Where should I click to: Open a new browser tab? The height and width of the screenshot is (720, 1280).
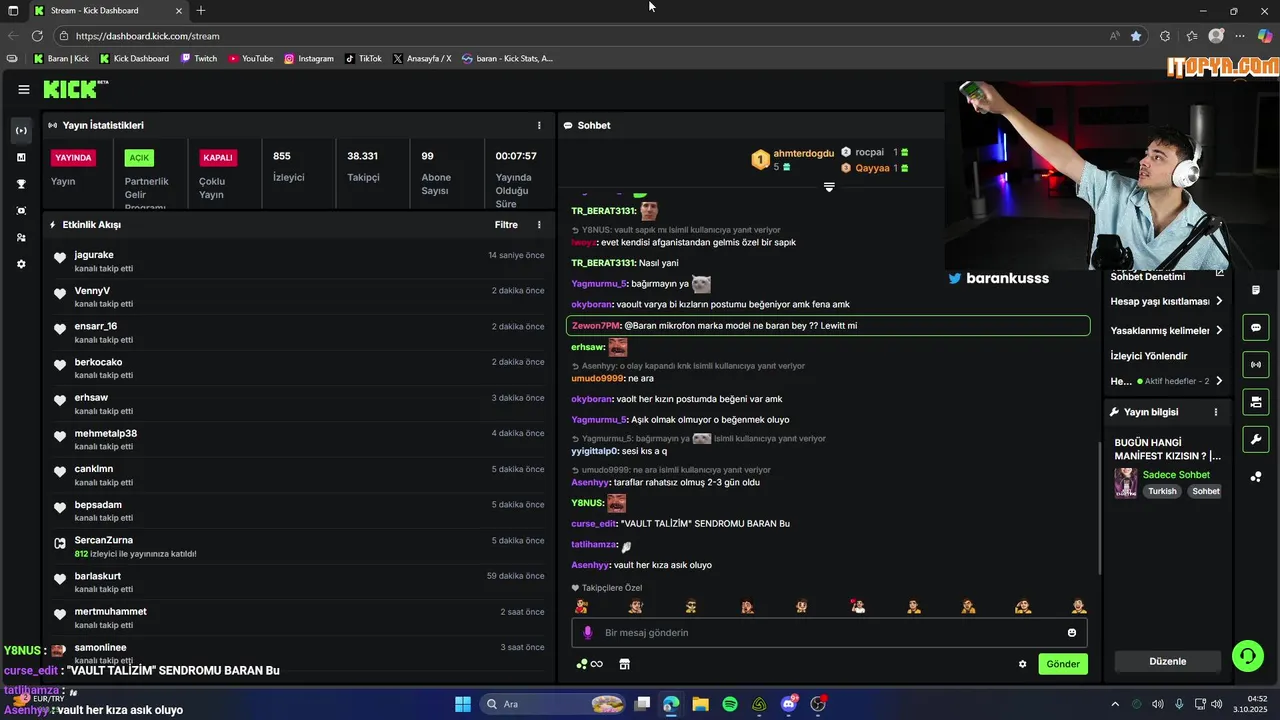(x=201, y=11)
